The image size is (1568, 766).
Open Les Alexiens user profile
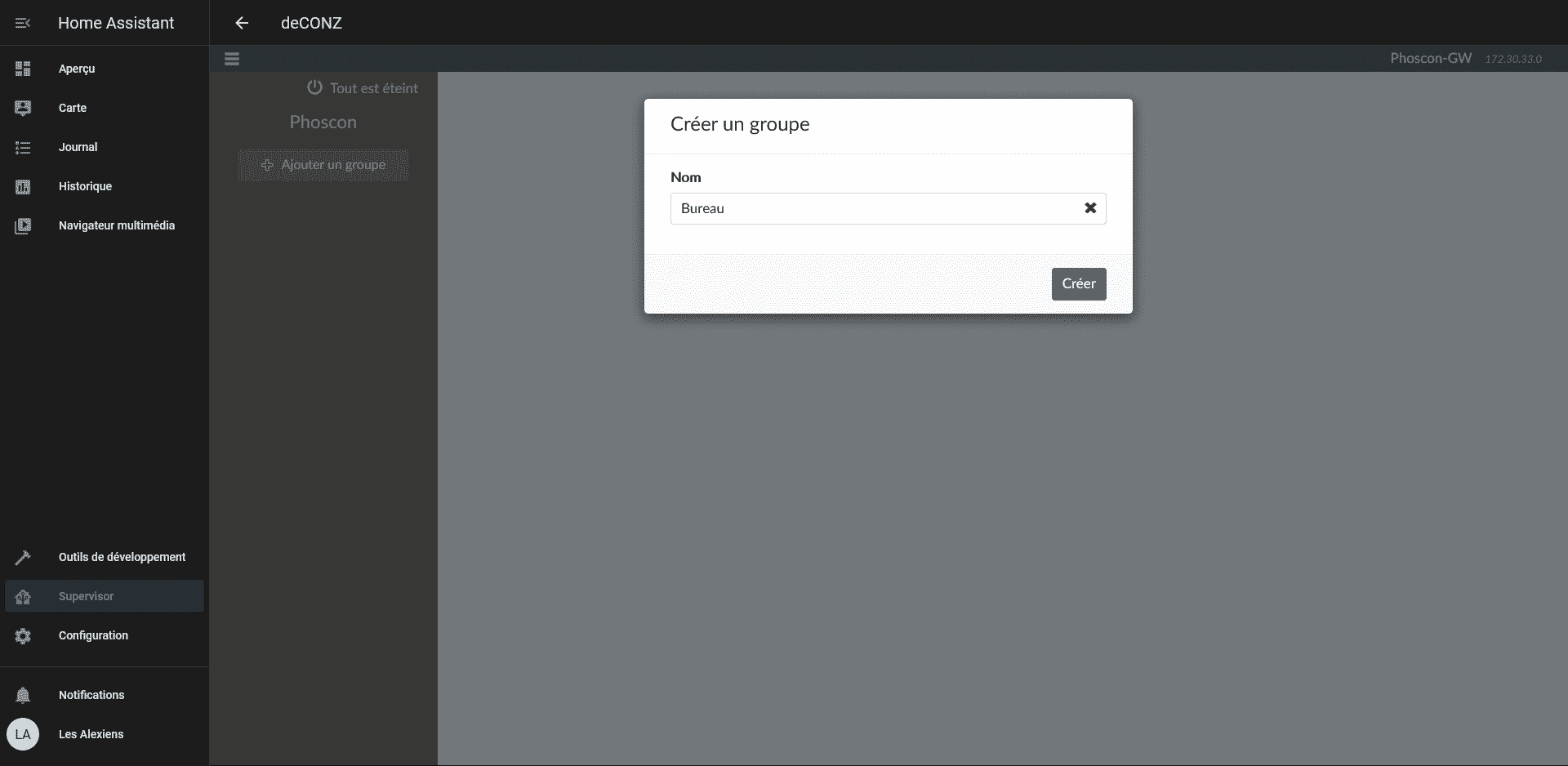click(x=105, y=734)
